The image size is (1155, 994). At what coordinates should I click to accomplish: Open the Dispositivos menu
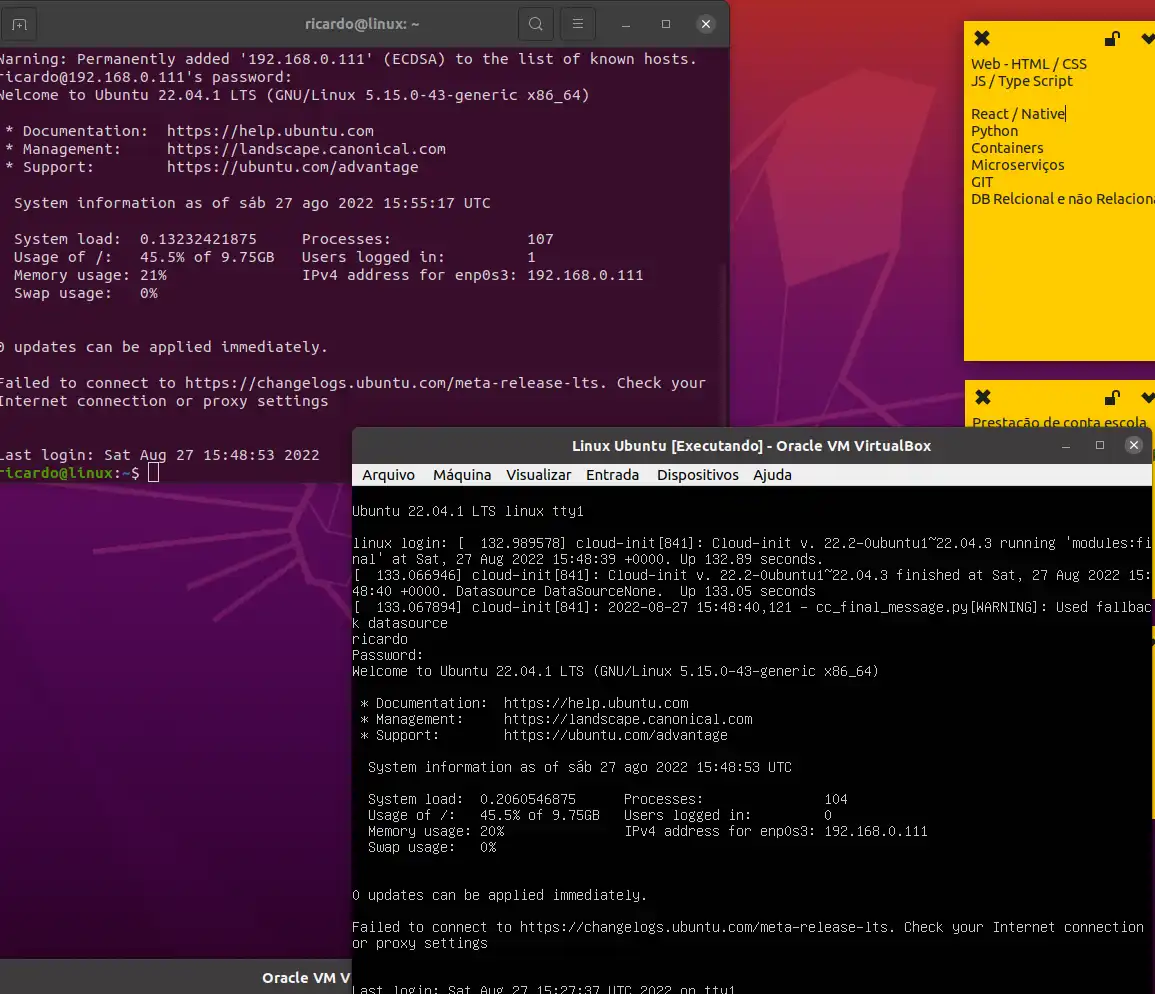[x=697, y=475]
